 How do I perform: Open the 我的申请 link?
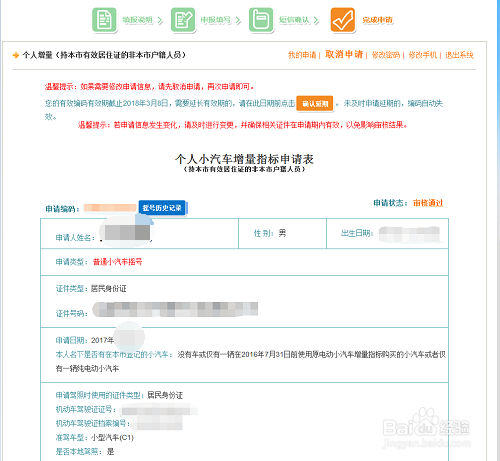[302, 55]
